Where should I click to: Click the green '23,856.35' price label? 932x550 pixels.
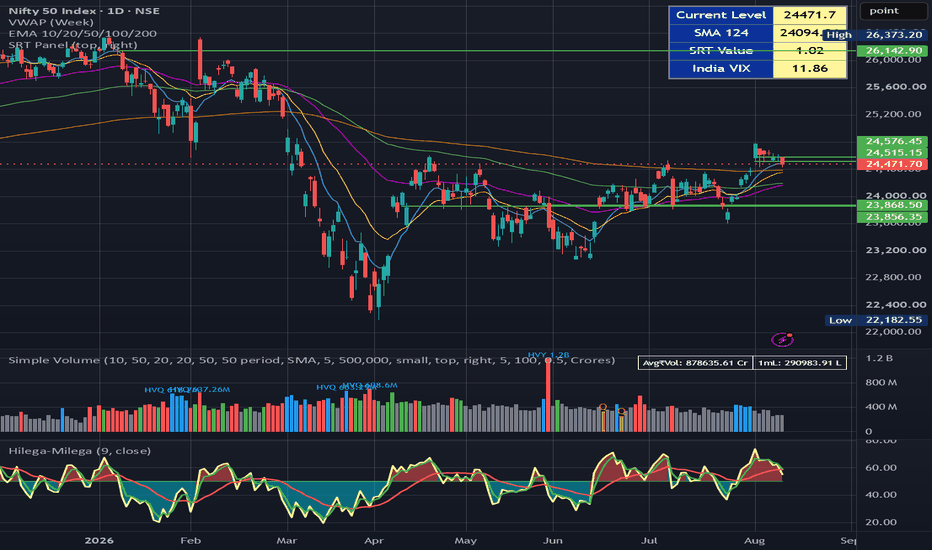(893, 216)
